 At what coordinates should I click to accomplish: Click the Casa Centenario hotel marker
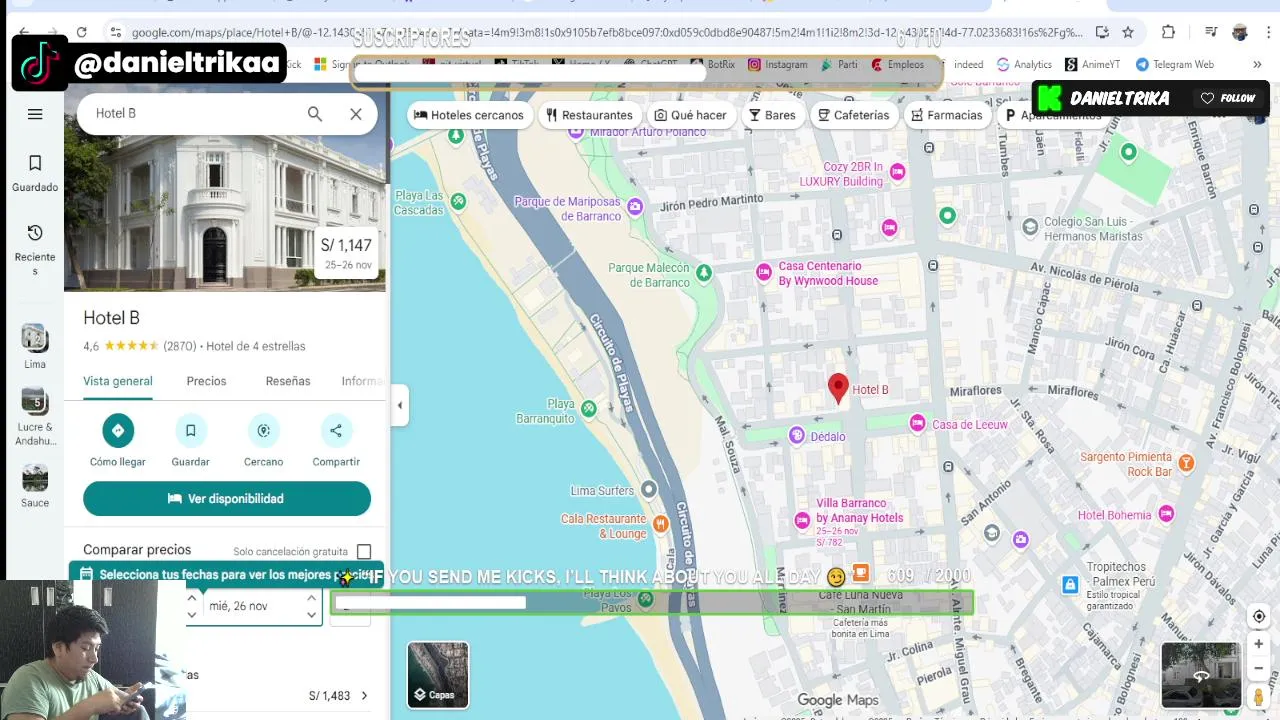(x=764, y=272)
